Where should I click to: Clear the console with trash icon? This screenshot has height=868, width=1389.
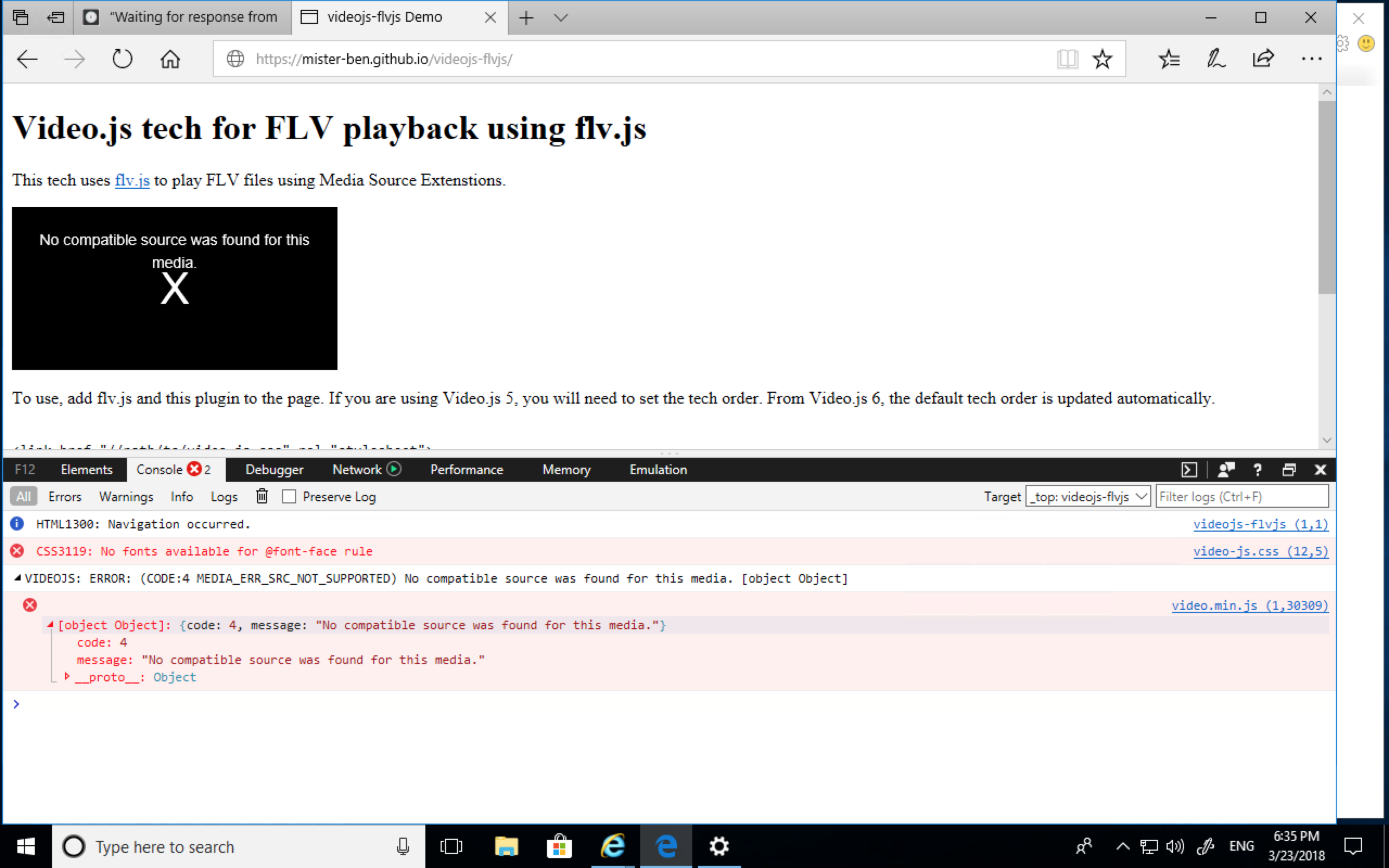(262, 496)
